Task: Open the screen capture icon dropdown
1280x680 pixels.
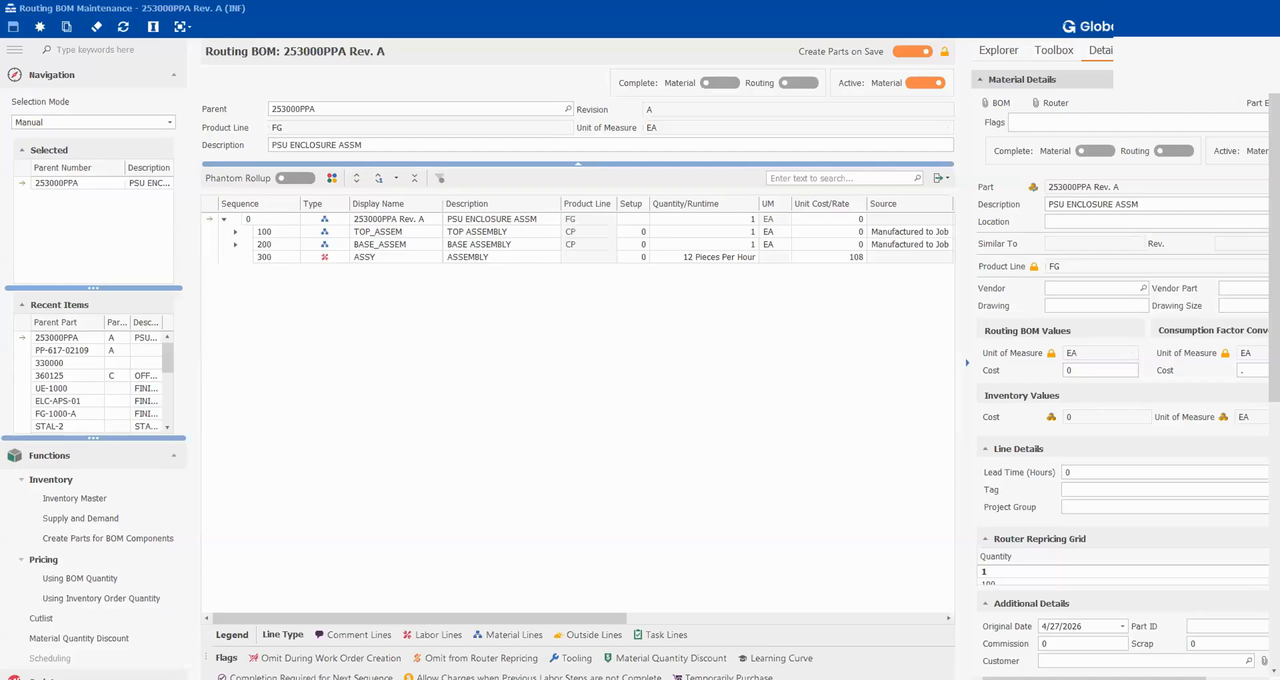Action: (183, 27)
